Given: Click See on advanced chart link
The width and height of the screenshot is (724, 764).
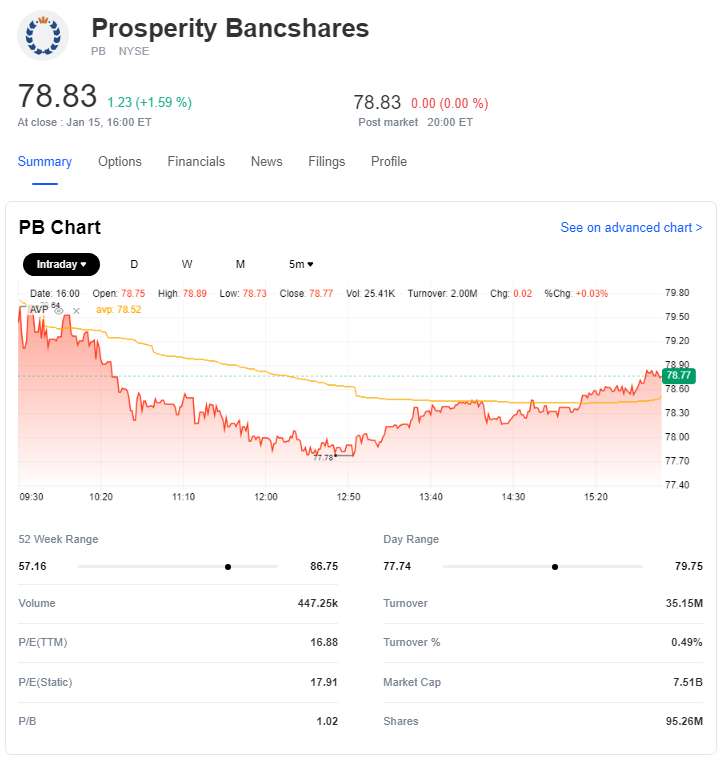Looking at the screenshot, I should pyautogui.click(x=631, y=228).
